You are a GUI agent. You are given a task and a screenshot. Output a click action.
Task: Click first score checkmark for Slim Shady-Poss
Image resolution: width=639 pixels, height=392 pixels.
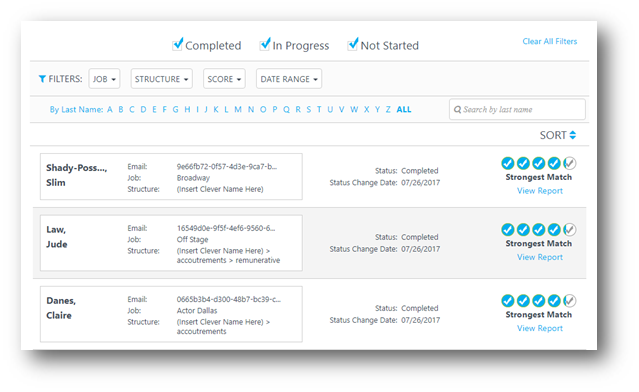tap(508, 163)
